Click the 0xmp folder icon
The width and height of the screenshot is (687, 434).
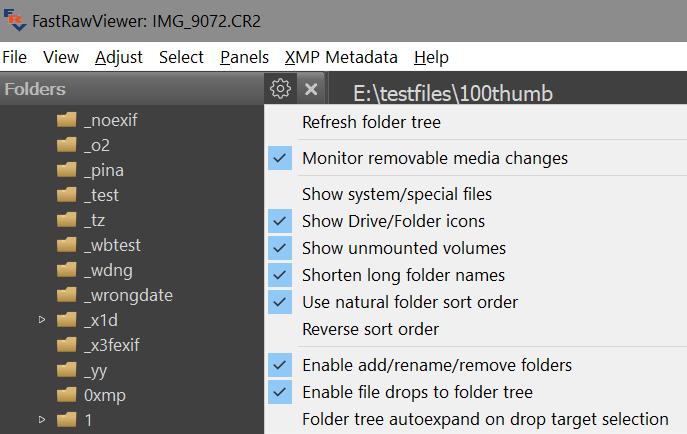point(67,395)
